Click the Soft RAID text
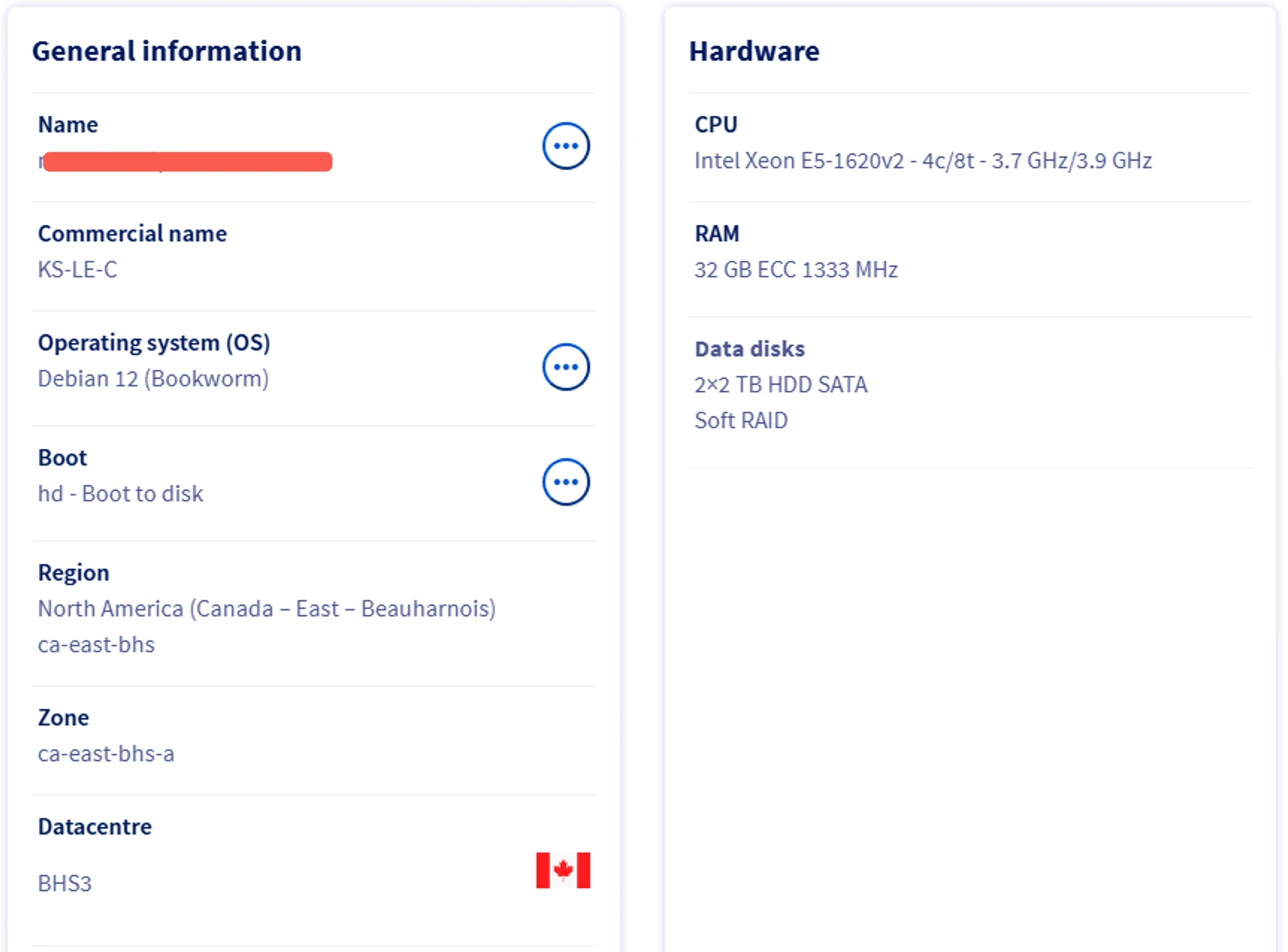The height and width of the screenshot is (952, 1288). [741, 421]
